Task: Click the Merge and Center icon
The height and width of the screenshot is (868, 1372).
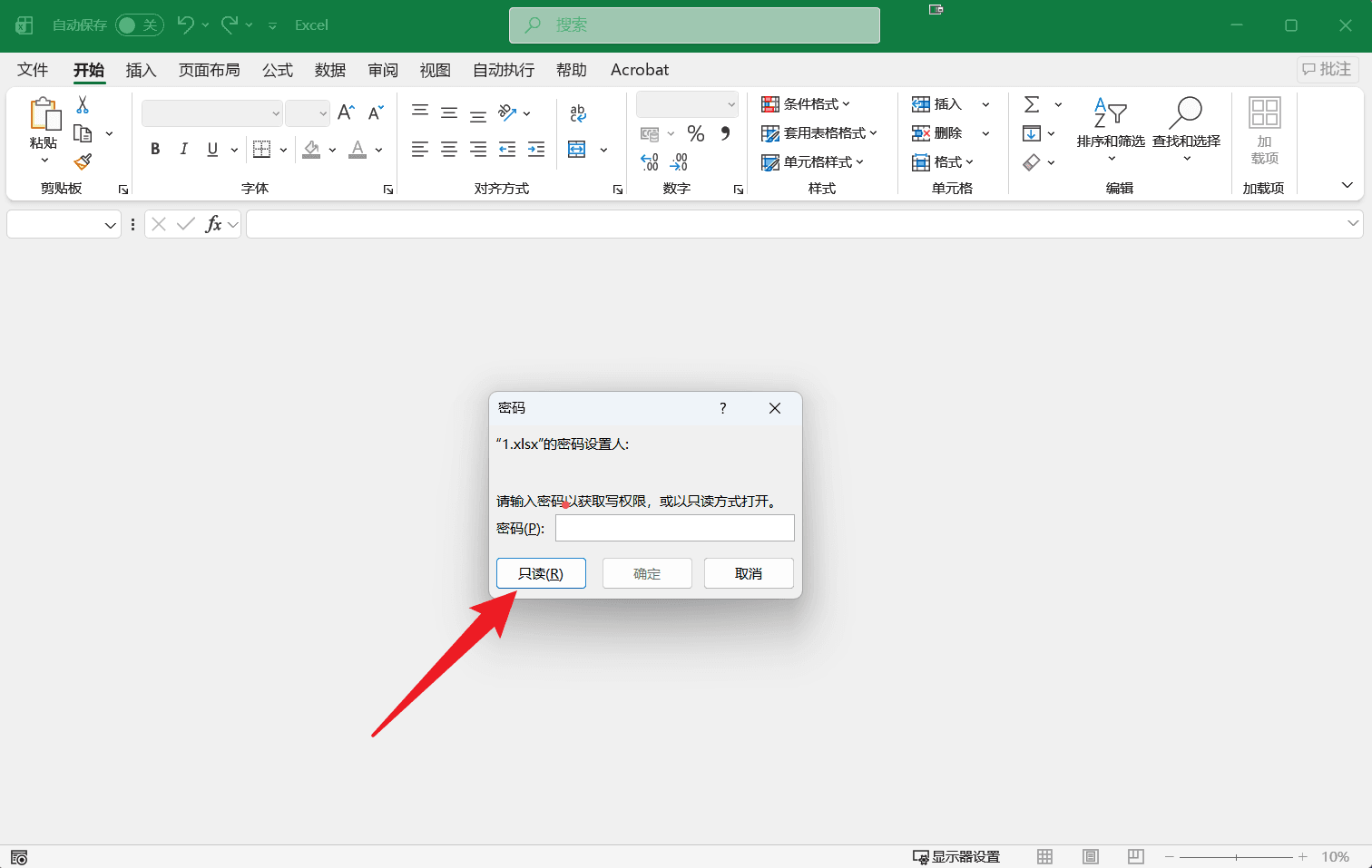Action: click(577, 150)
